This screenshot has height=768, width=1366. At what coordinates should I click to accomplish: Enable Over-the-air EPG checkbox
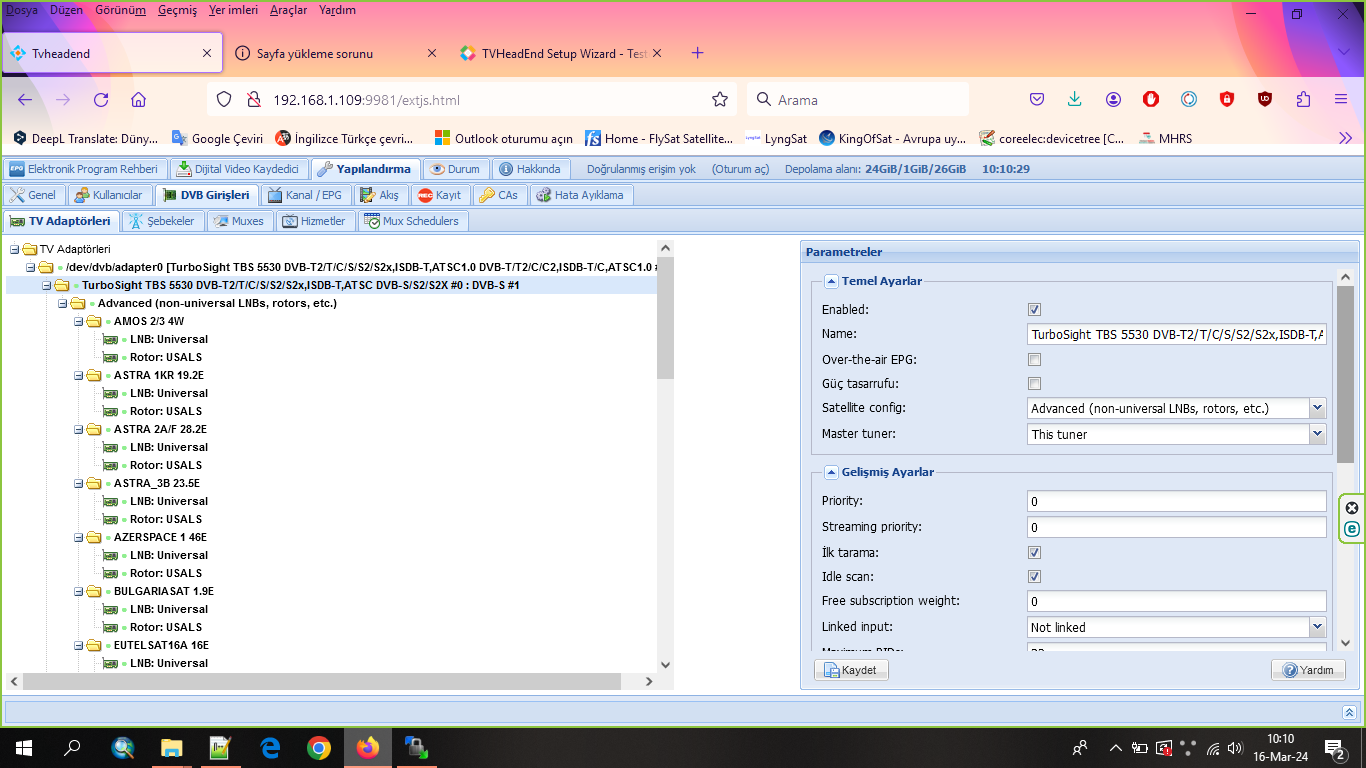click(1035, 359)
